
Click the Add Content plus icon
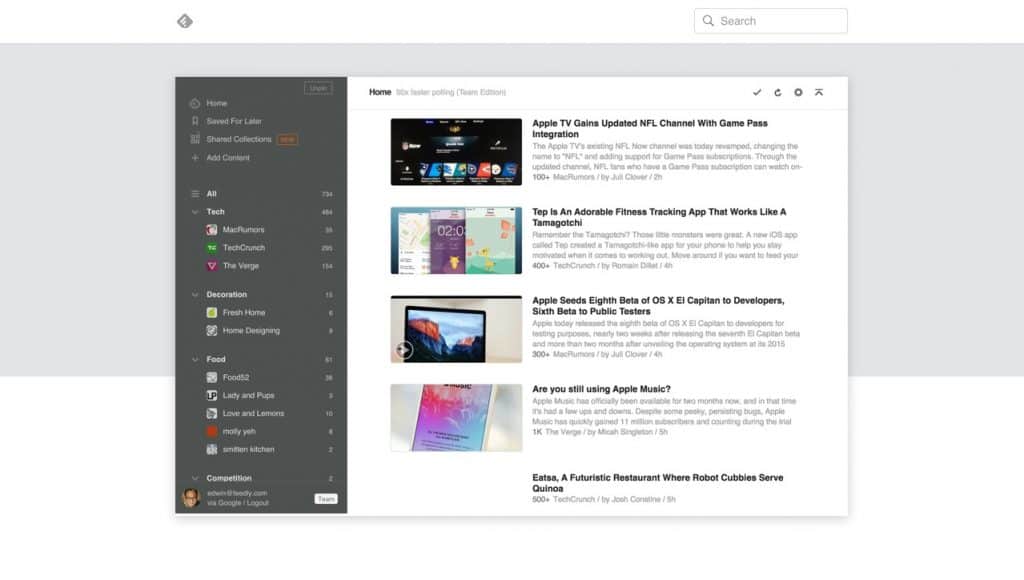pyautogui.click(x=195, y=158)
